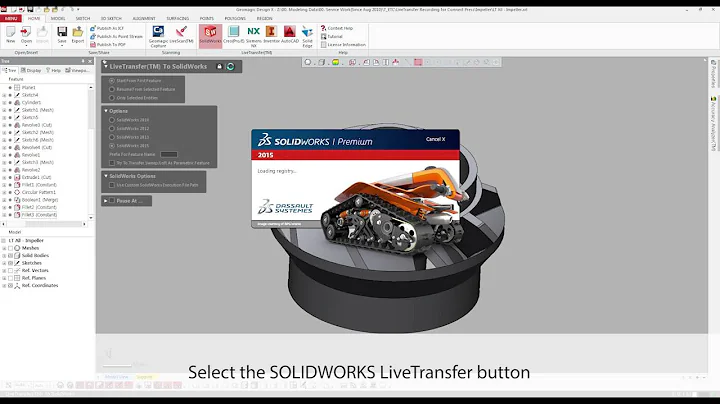720x404 pixels.
Task: Expand the Sketch4 tree node
Action: point(4,95)
